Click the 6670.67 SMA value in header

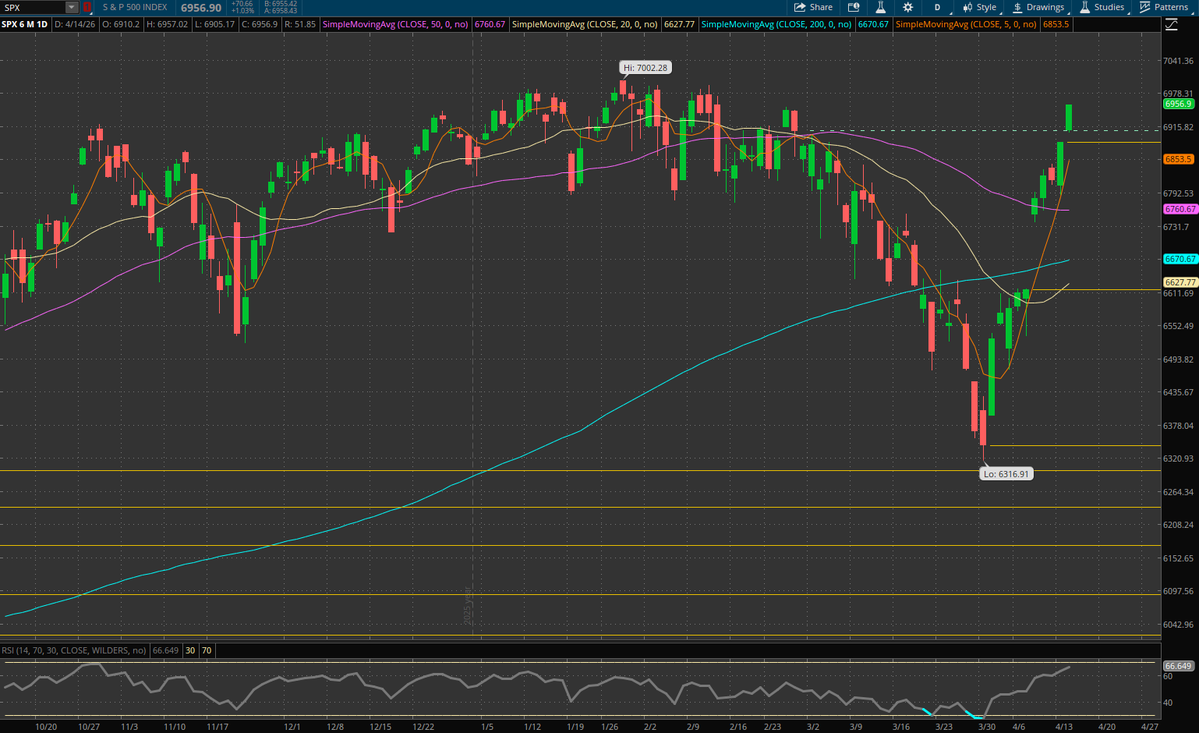(873, 24)
